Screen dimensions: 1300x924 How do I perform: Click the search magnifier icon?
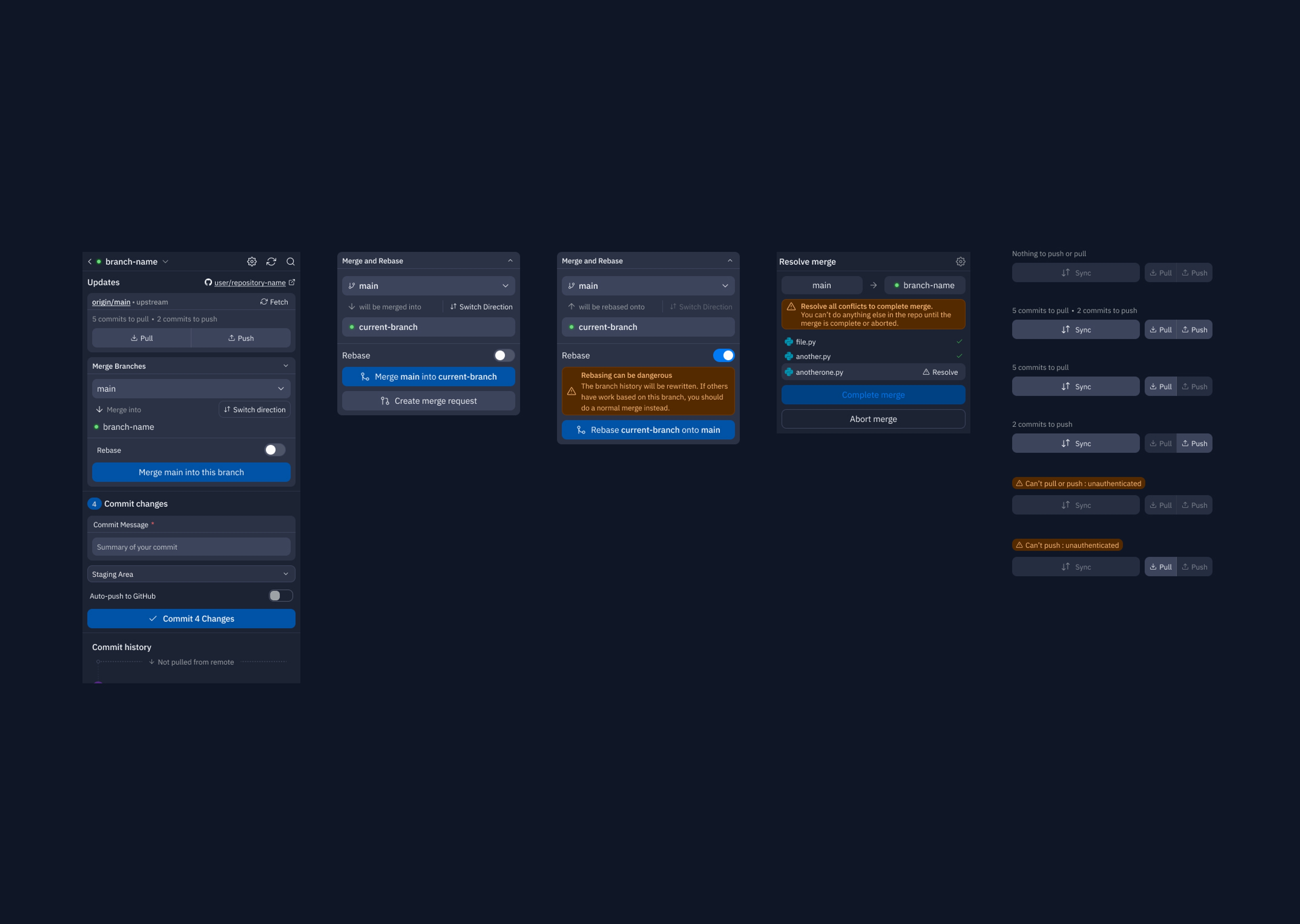291,262
